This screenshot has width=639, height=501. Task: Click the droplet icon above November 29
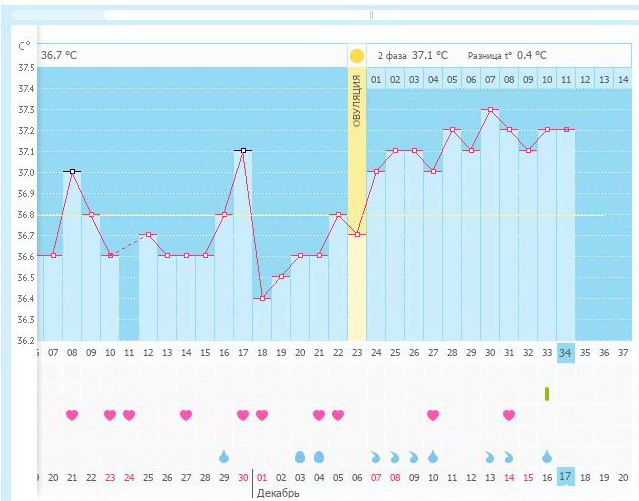tap(224, 456)
